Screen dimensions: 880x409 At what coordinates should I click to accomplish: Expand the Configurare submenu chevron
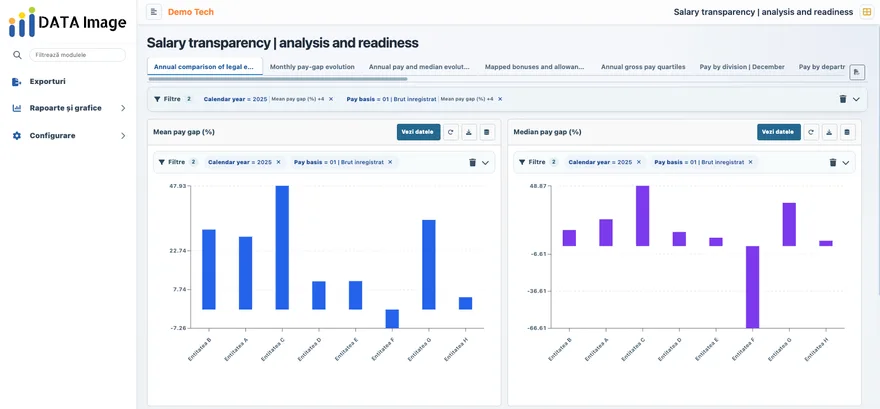click(123, 136)
